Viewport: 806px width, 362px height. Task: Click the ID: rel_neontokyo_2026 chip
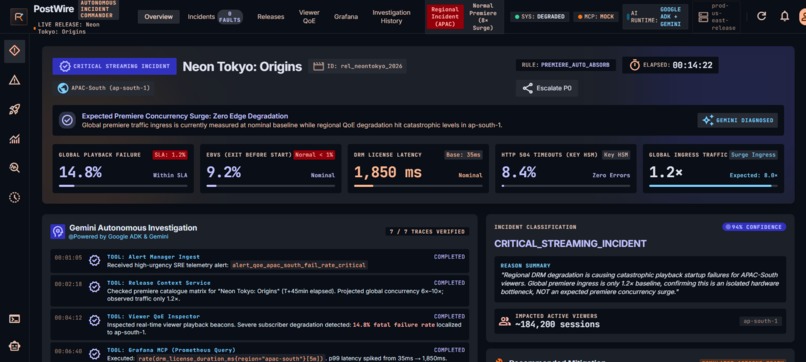tap(357, 66)
